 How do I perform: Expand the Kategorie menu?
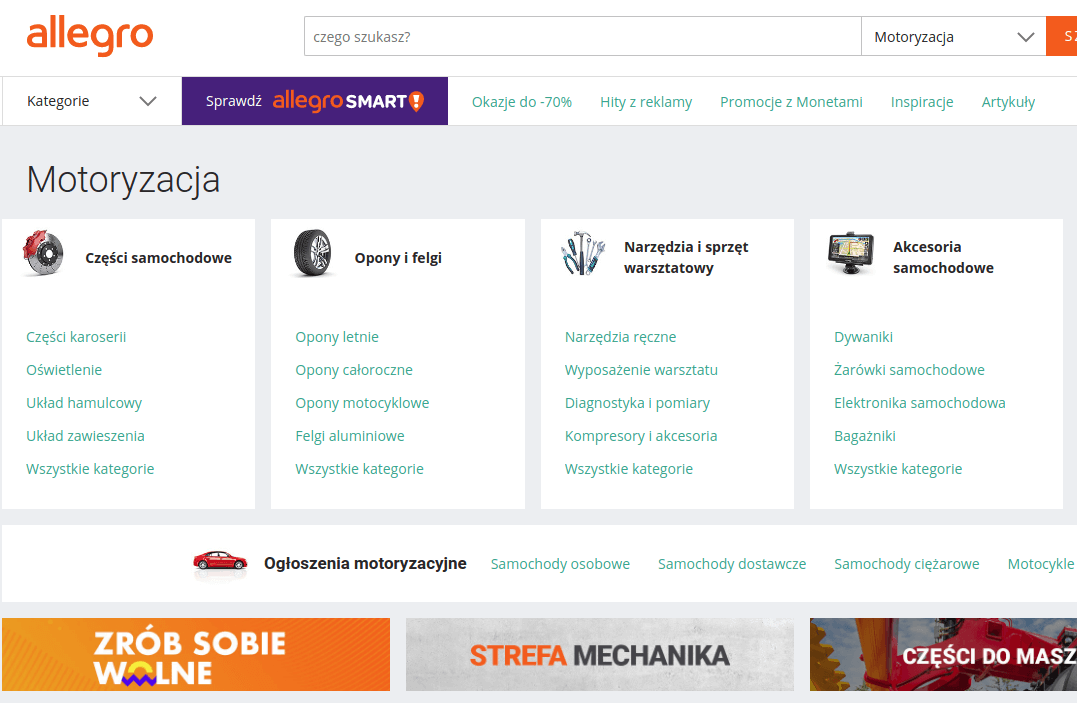coord(92,101)
